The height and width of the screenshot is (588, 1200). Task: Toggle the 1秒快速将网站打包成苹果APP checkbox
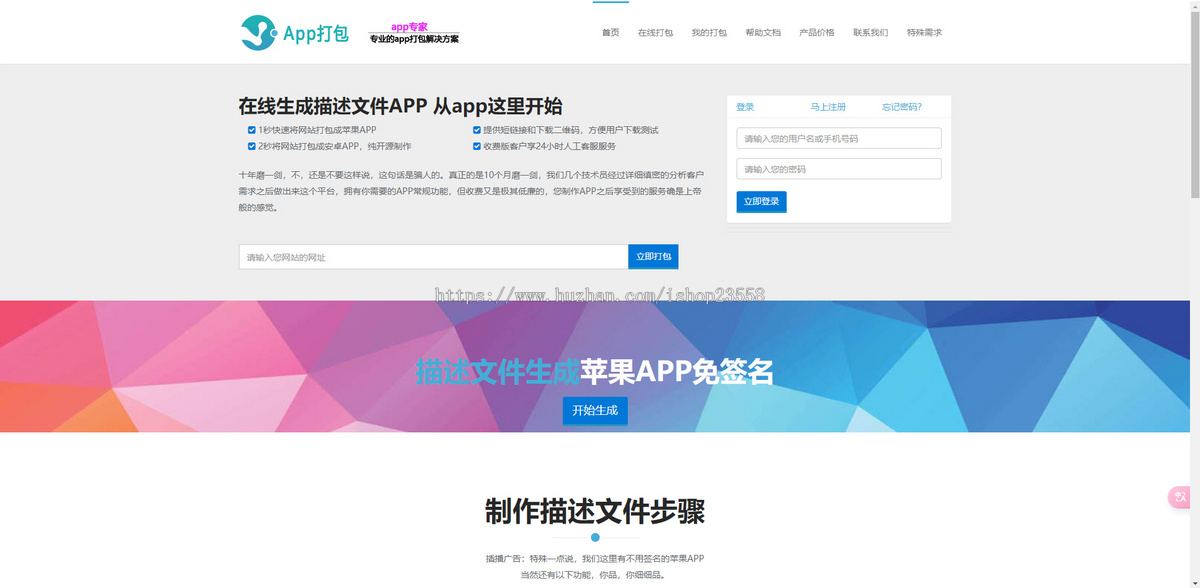pyautogui.click(x=252, y=130)
